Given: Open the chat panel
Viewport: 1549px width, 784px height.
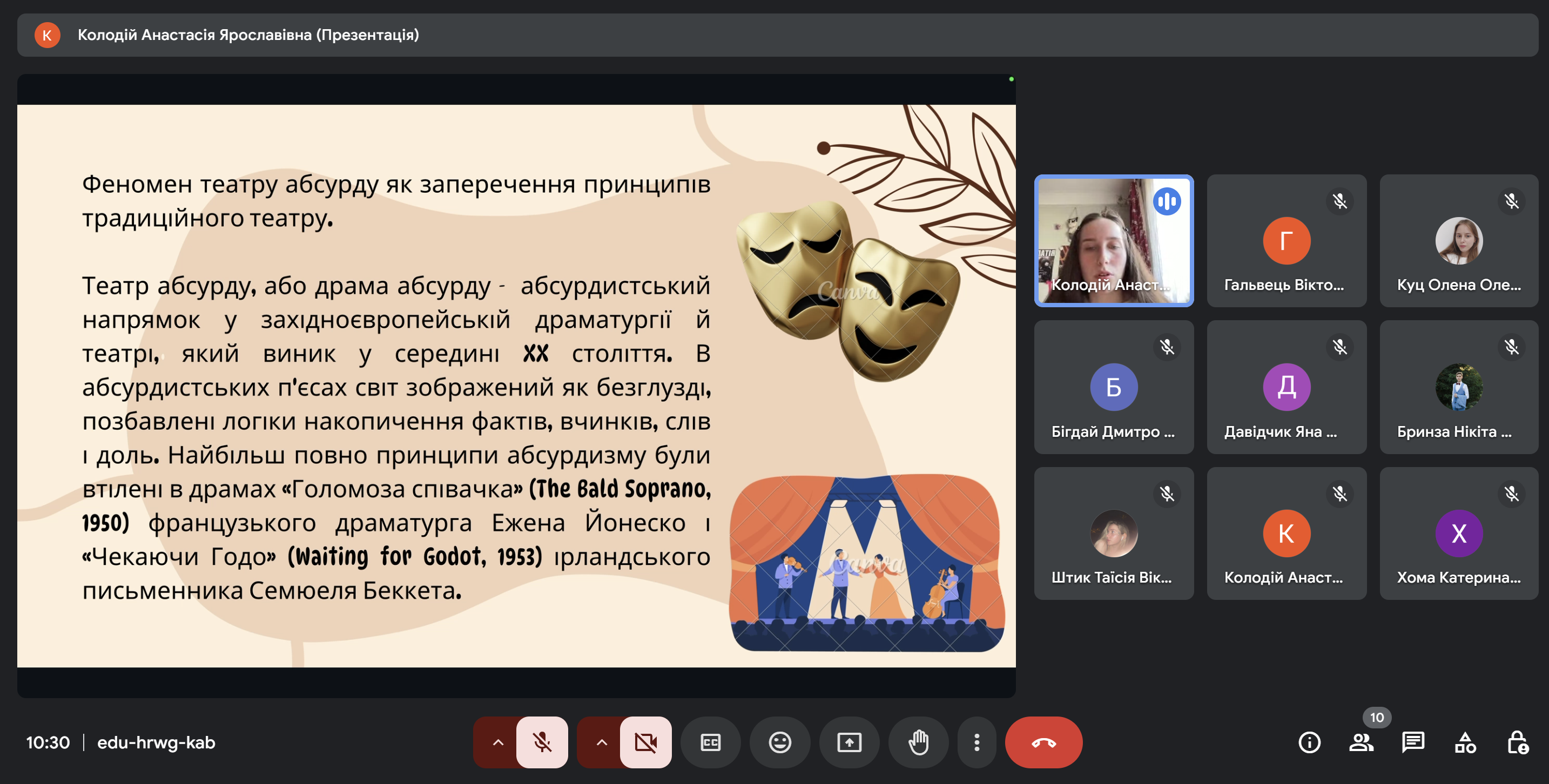Looking at the screenshot, I should [x=1412, y=742].
